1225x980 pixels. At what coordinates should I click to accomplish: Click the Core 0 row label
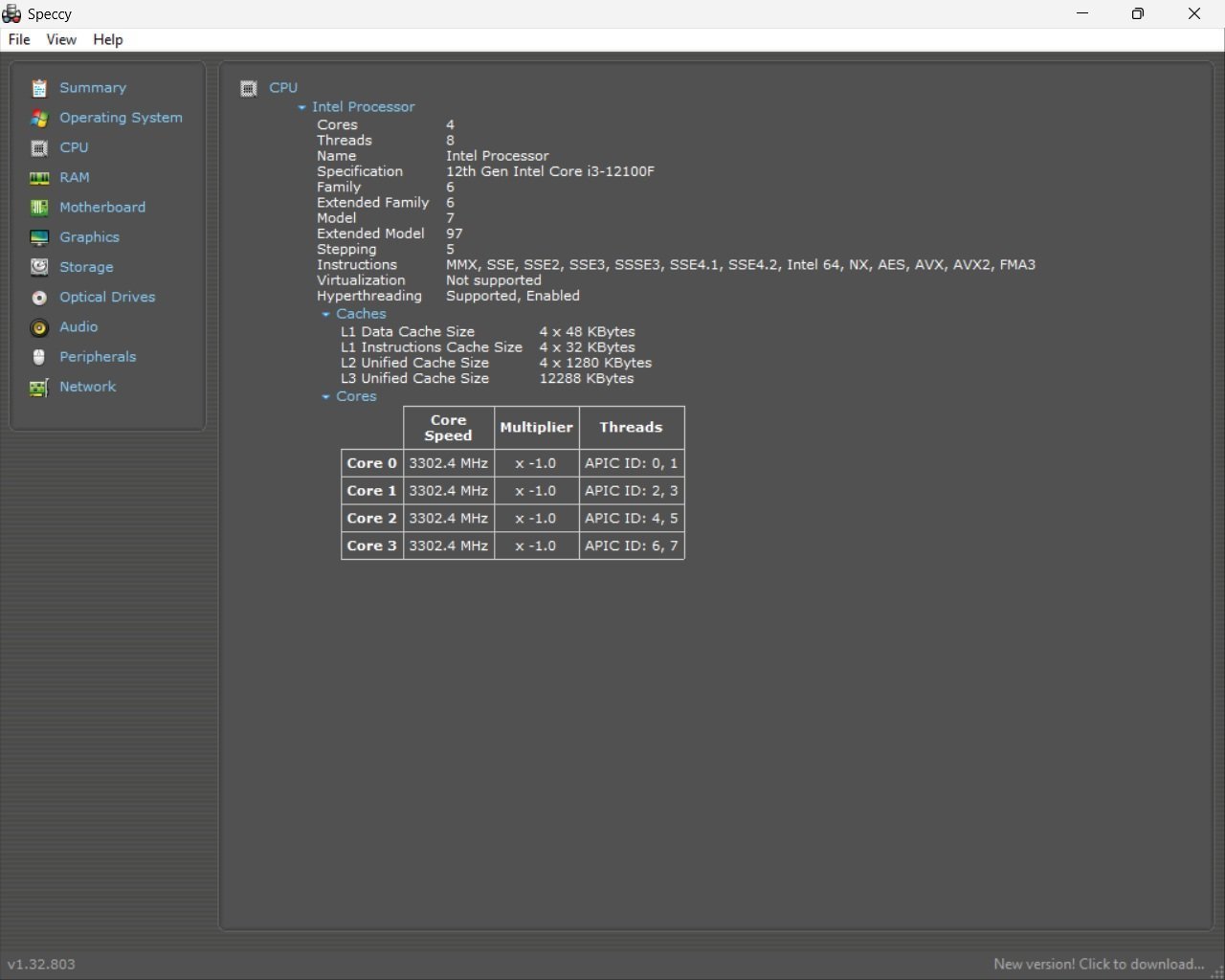pos(371,463)
